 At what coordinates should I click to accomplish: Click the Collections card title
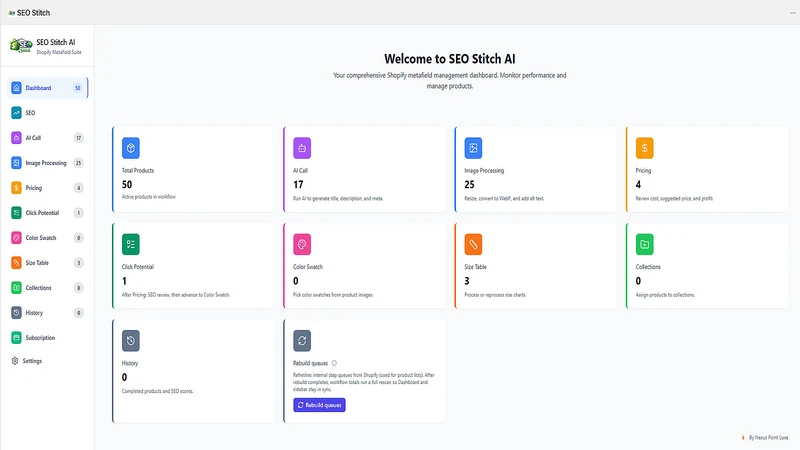coord(648,267)
